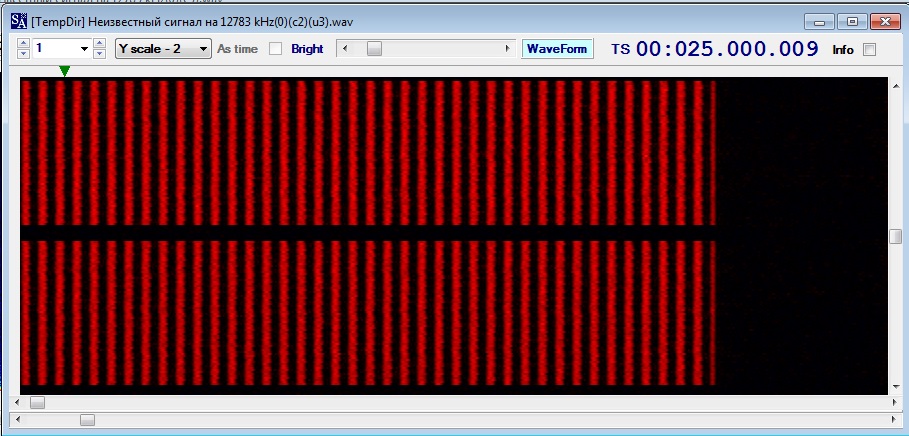Click right arrow of upper horizontal scrollbar
This screenshot has width=909, height=436.
(x=896, y=402)
